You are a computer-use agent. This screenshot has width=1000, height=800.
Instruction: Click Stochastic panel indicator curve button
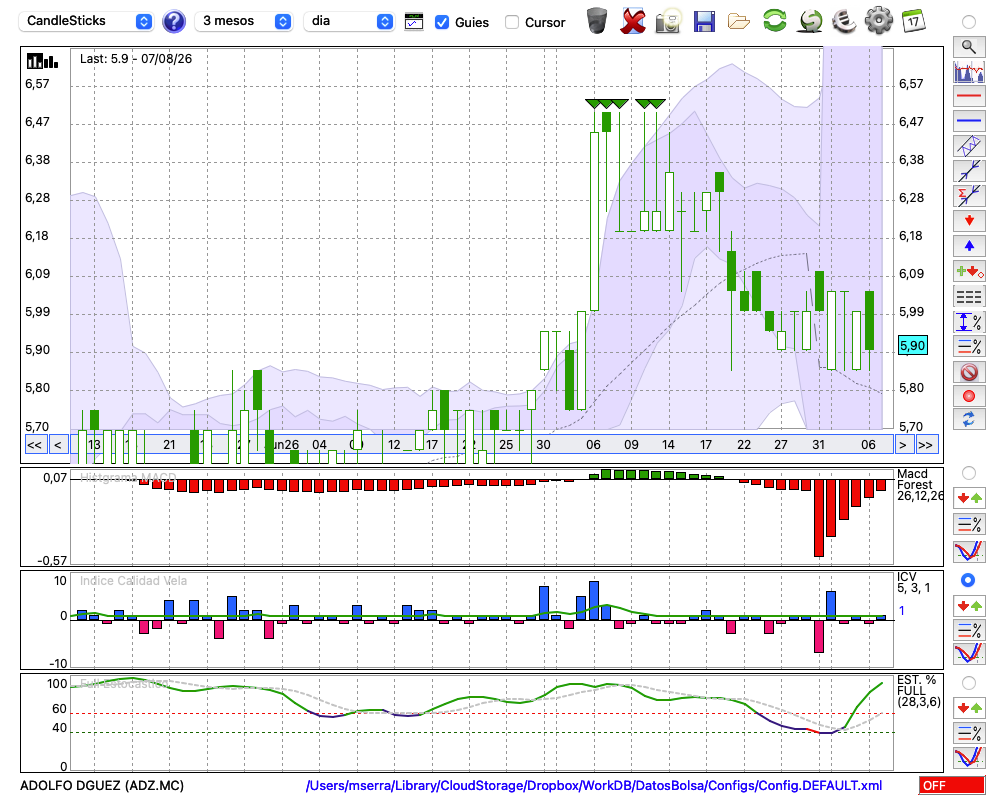point(969,757)
